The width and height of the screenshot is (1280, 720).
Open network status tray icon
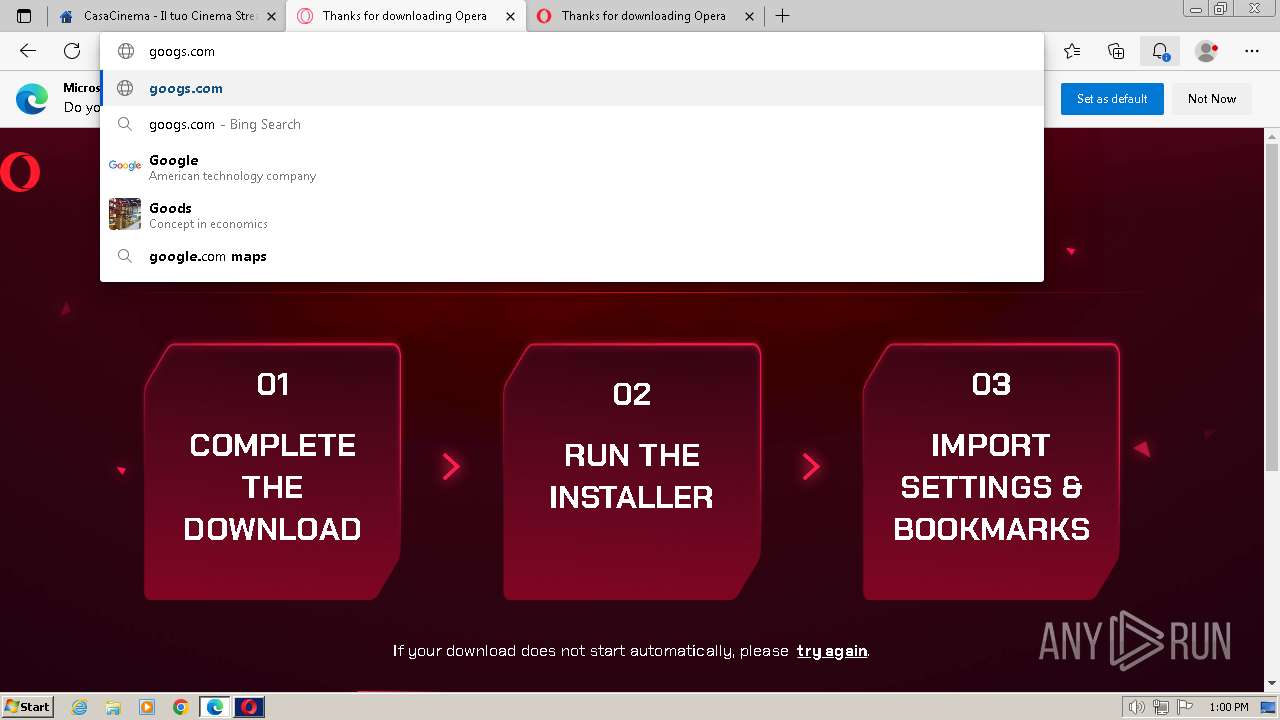1161,707
